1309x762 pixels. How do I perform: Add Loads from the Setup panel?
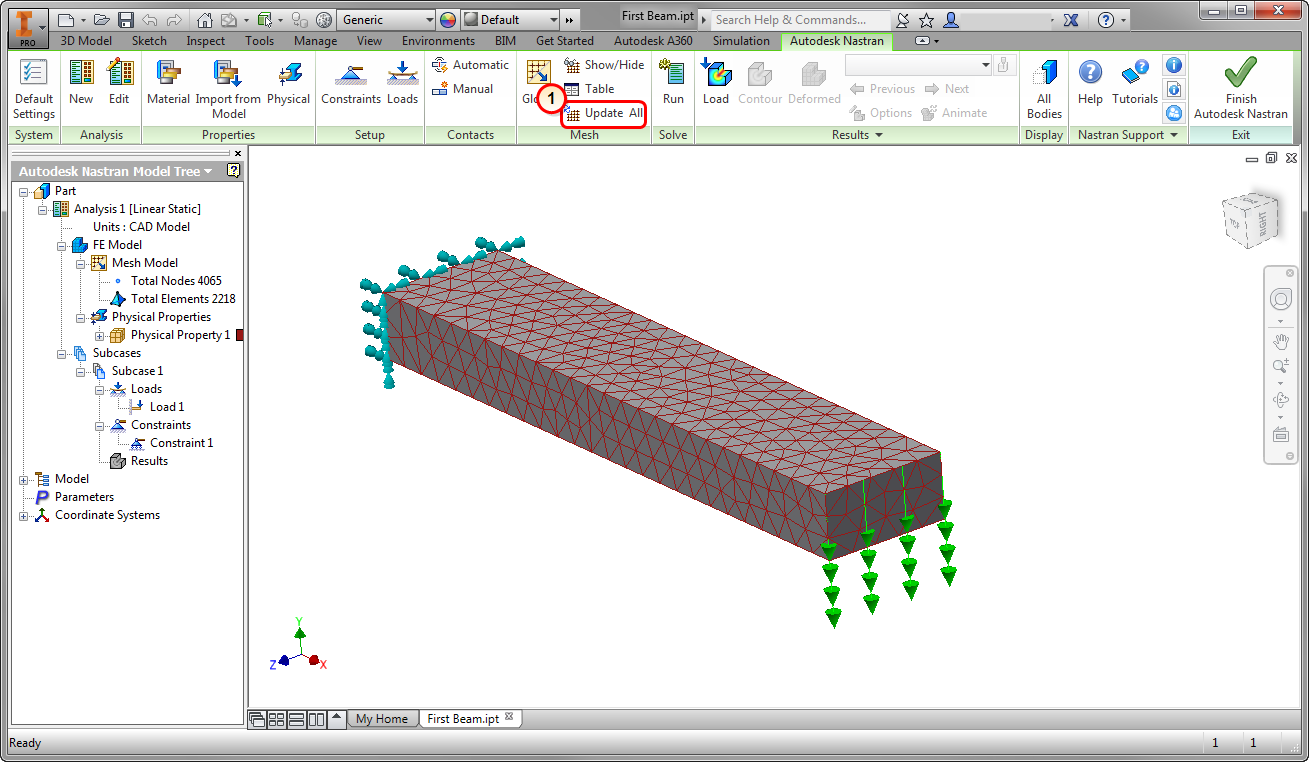pyautogui.click(x=402, y=82)
